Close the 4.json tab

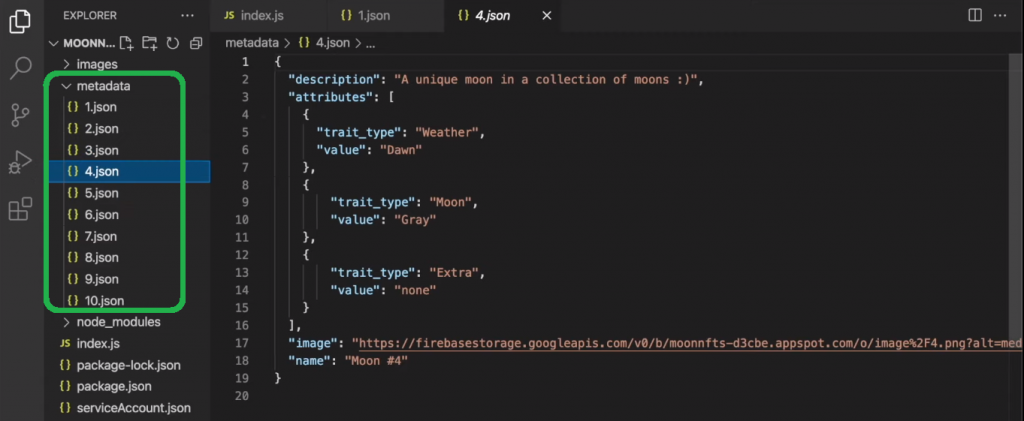click(547, 15)
